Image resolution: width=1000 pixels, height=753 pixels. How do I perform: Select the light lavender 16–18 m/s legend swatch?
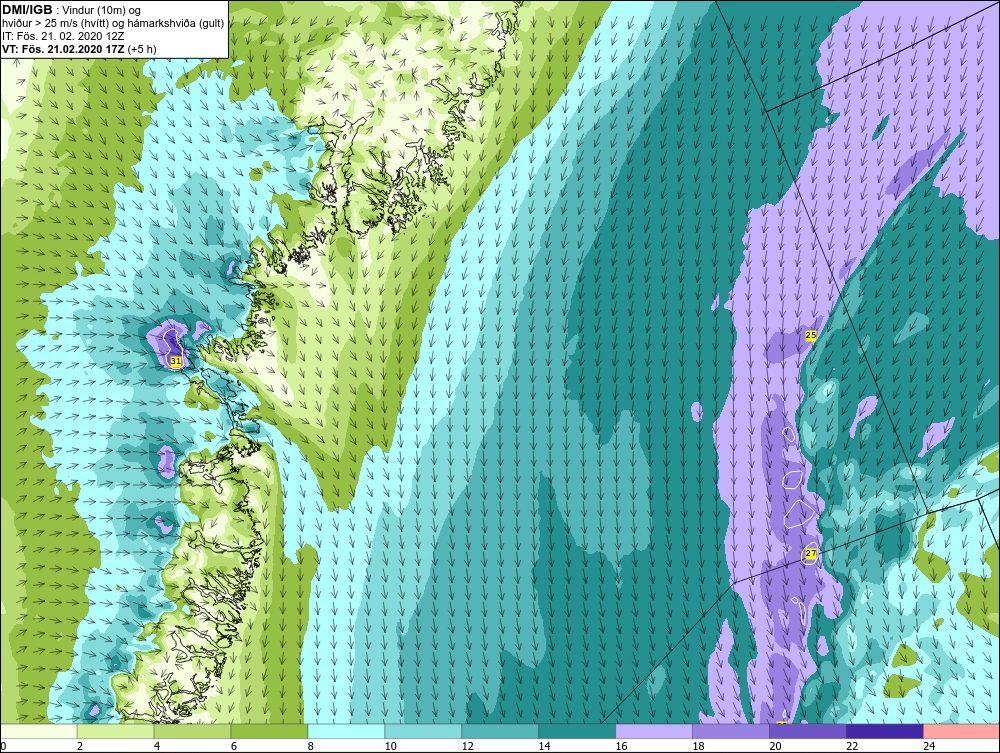[654, 731]
